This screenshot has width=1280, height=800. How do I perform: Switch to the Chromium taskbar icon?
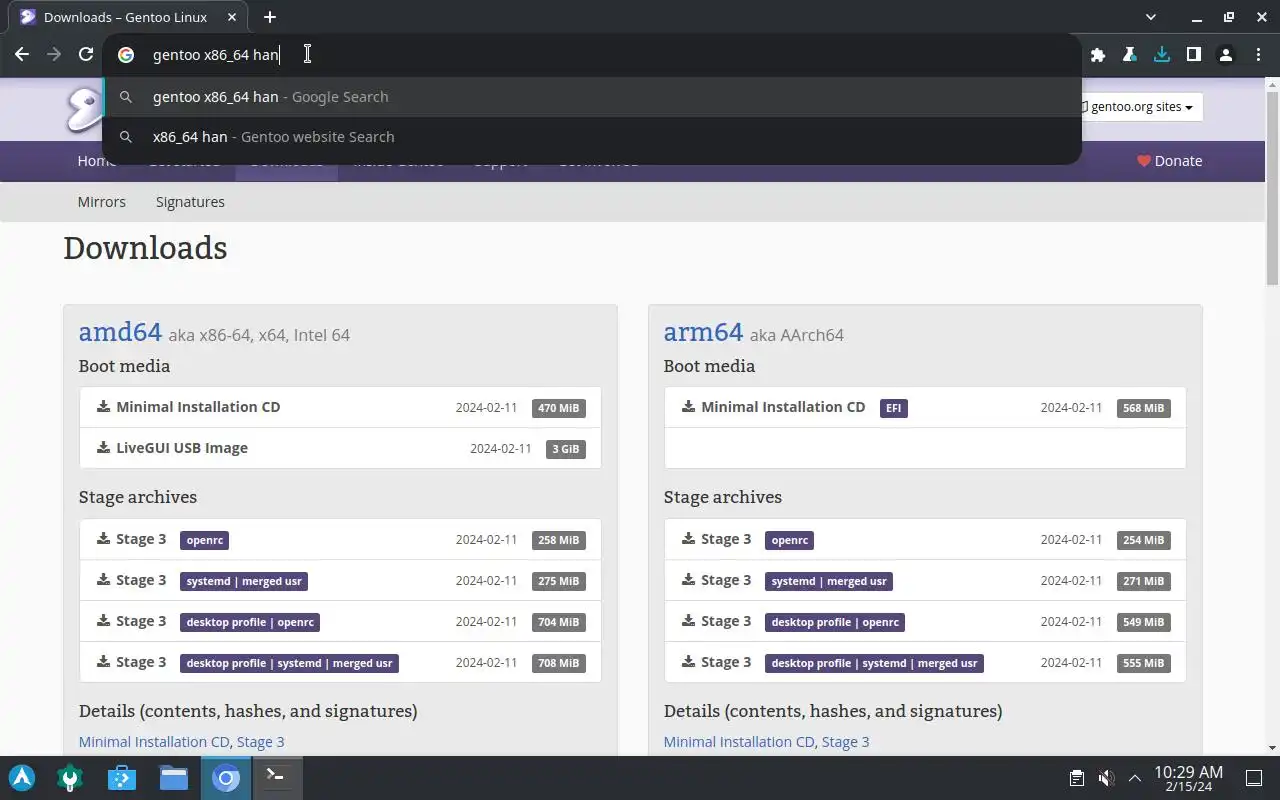coord(226,777)
